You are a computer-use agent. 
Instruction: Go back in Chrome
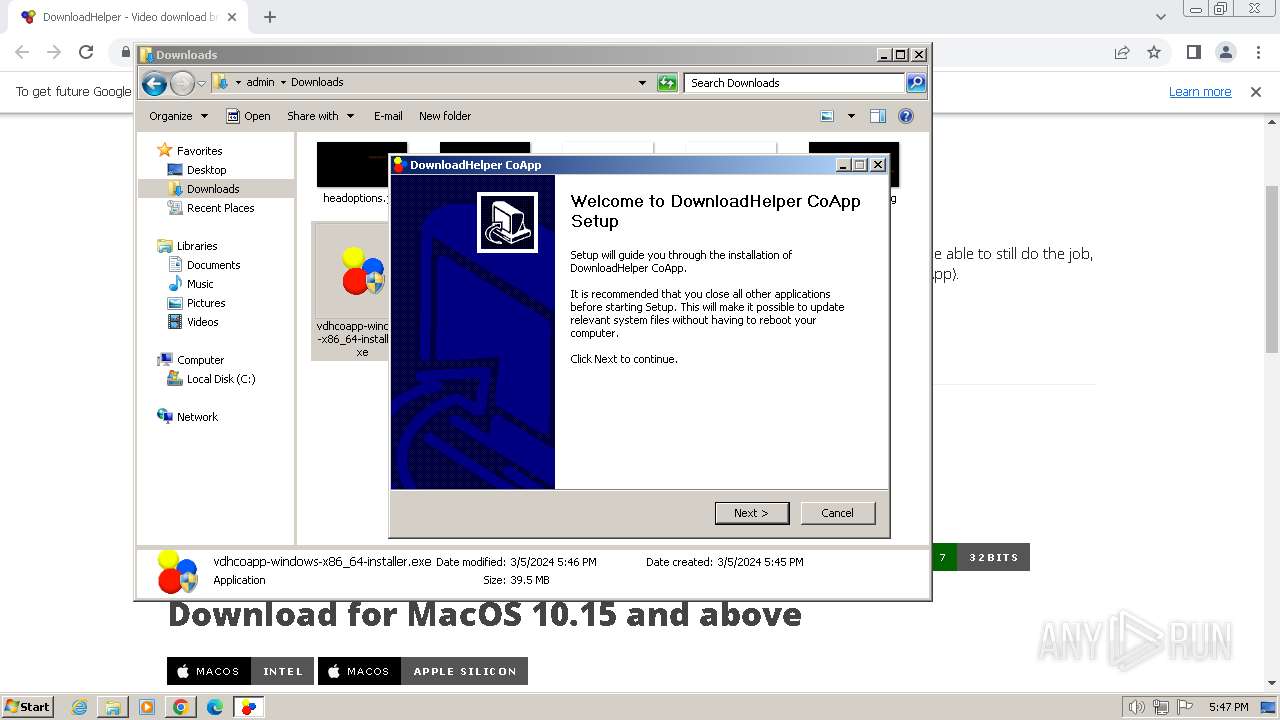22,52
